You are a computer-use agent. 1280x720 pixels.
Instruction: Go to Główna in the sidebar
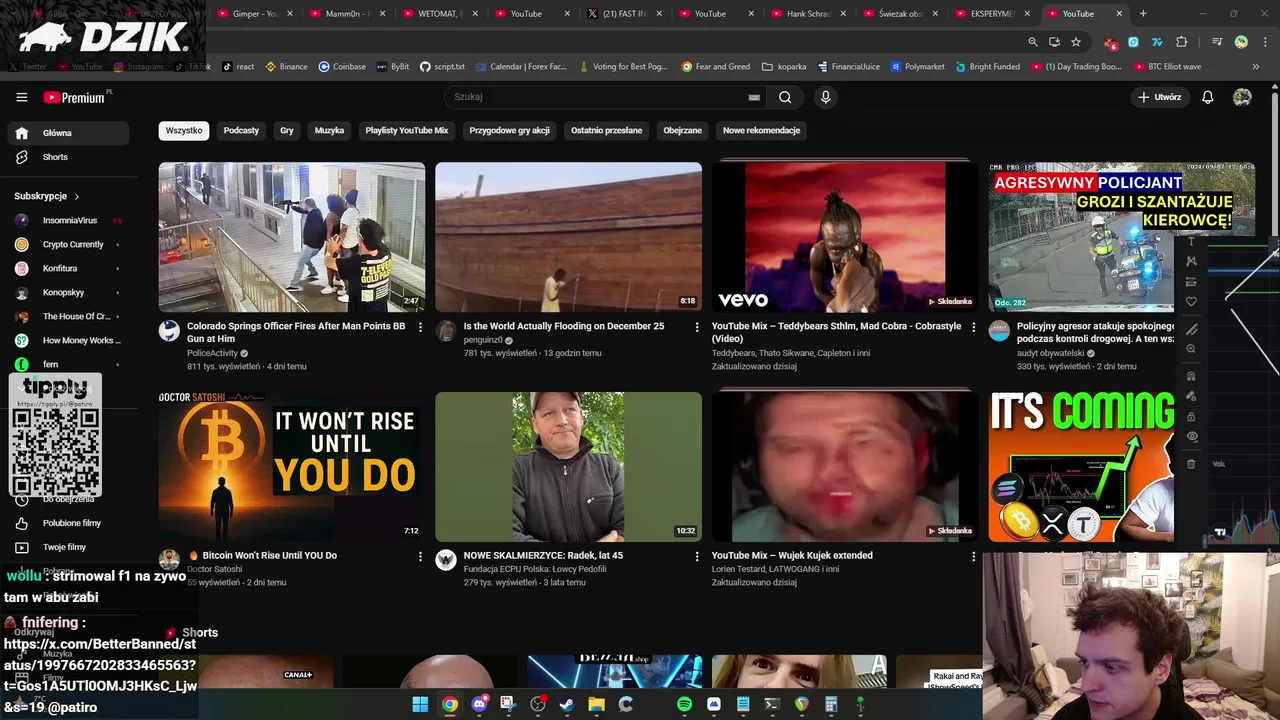pos(68,133)
